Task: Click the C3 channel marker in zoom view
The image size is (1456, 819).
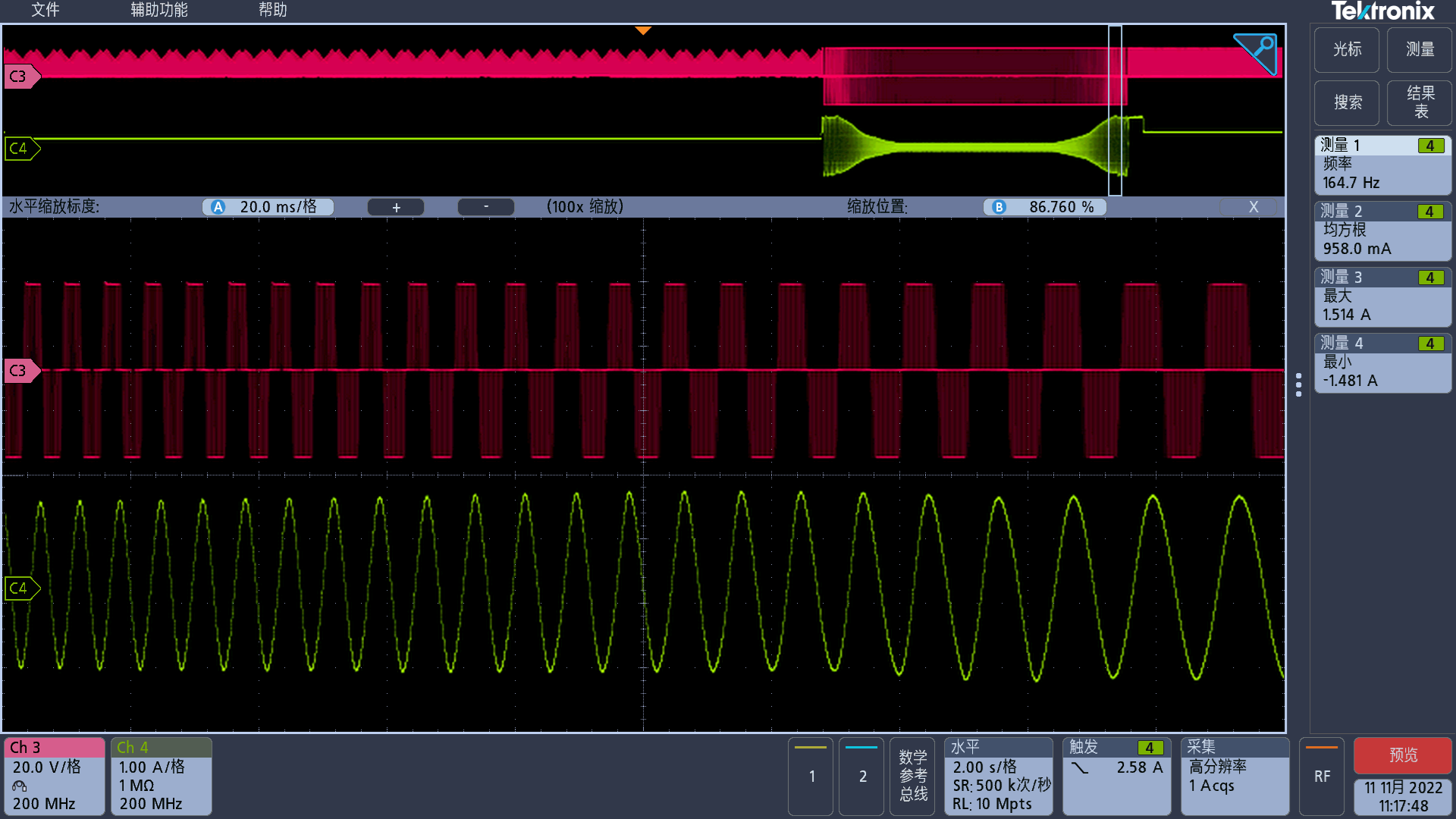Action: point(20,371)
